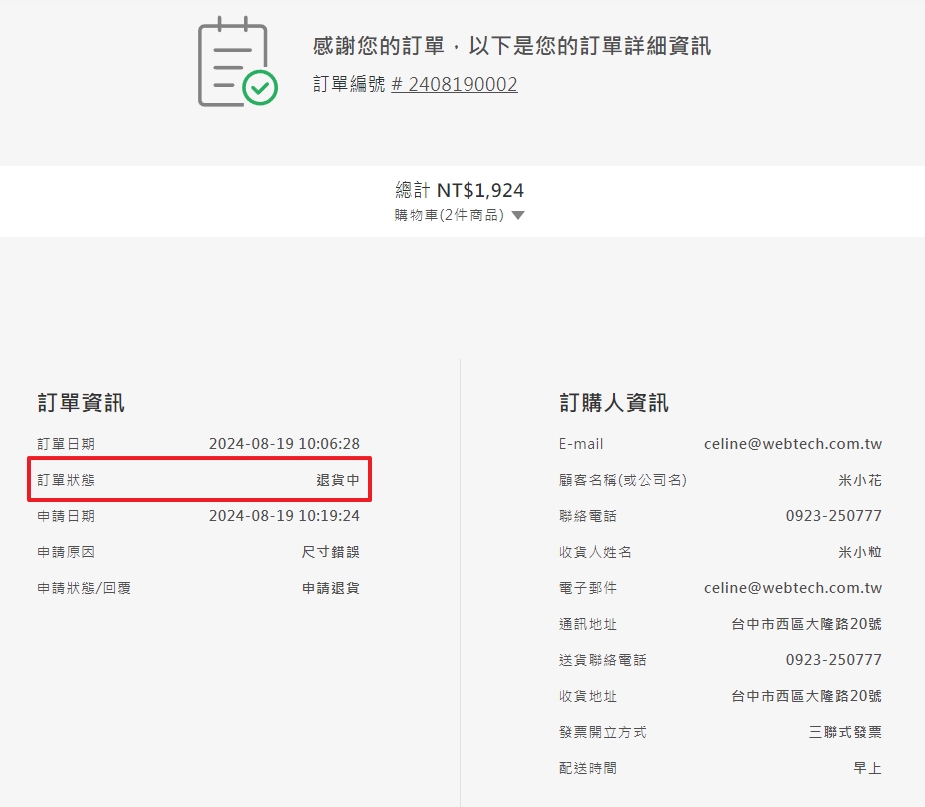Image resolution: width=925 pixels, height=807 pixels.
Task: Select the 三聯式發票 invoice type value
Action: click(845, 732)
